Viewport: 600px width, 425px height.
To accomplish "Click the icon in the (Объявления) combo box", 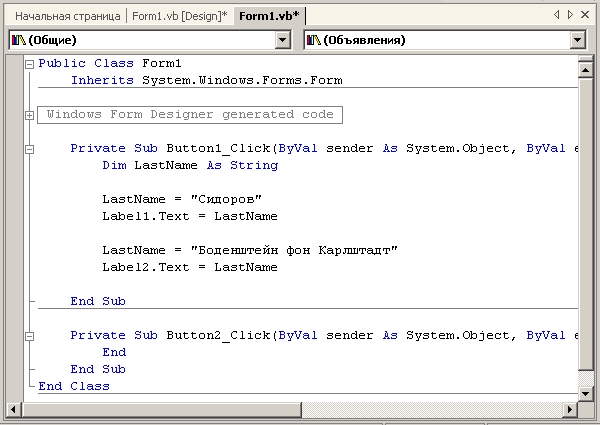I will pyautogui.click(x=313, y=40).
